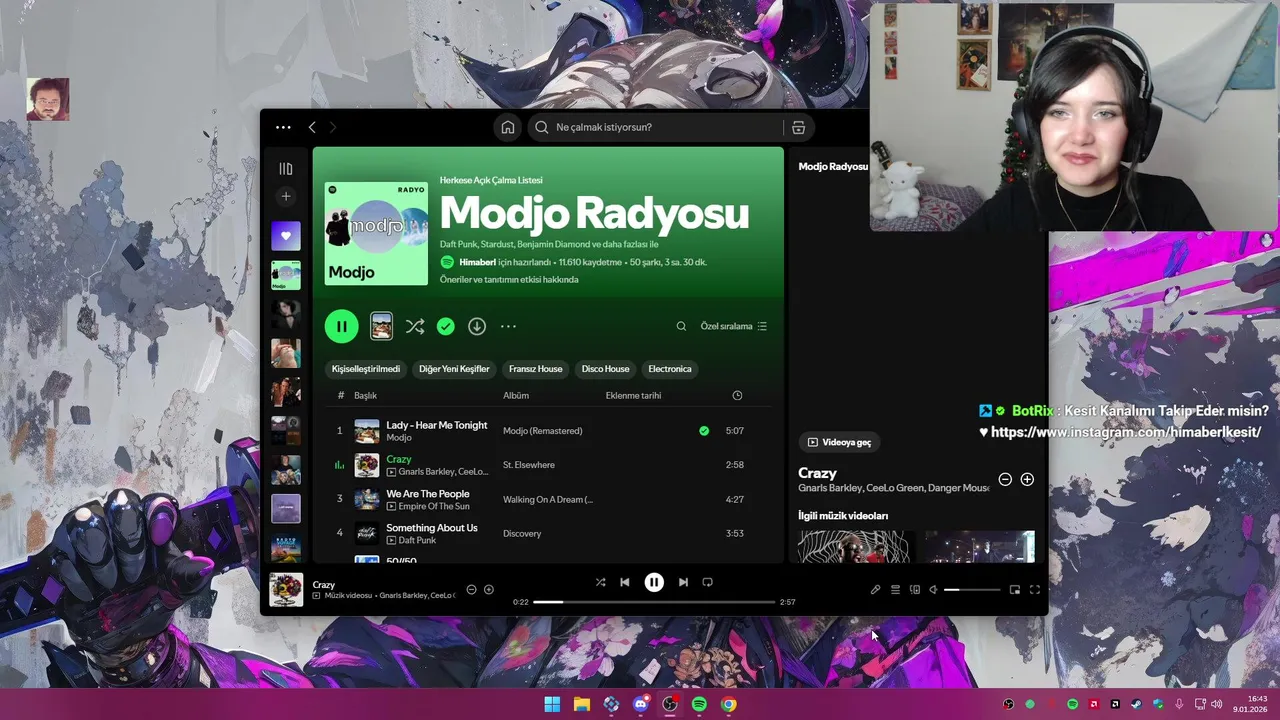Toggle shuffle in bottom player controls
The width and height of the screenshot is (1280, 720).
pos(600,582)
